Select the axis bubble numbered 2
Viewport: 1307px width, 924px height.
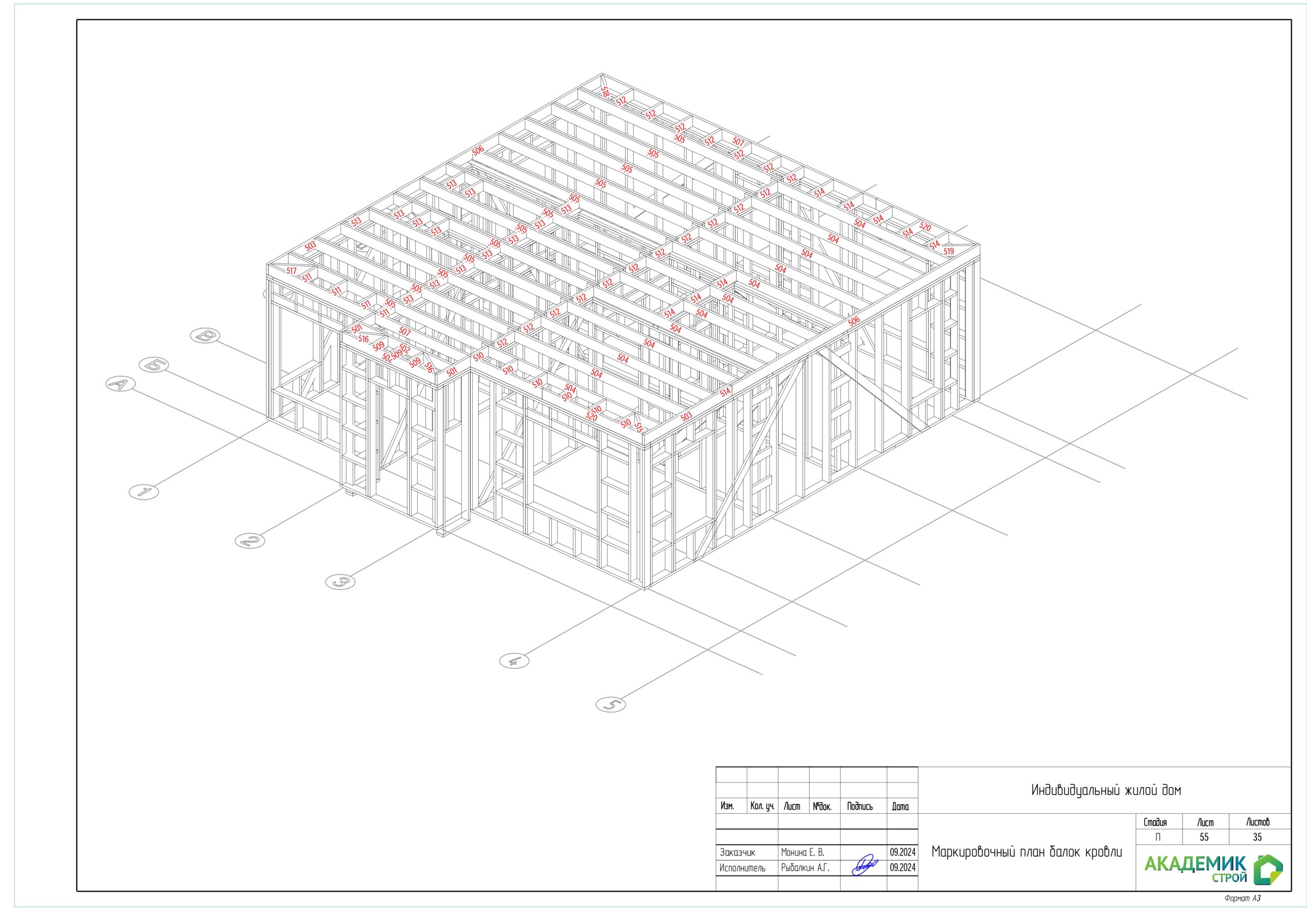click(x=250, y=540)
